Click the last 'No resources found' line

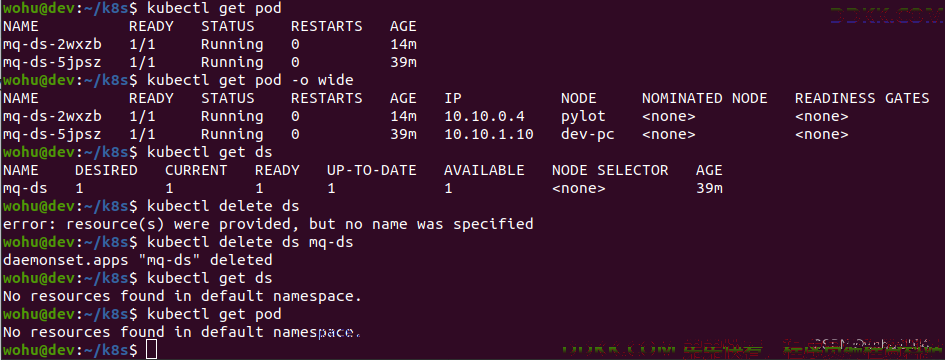tap(182, 332)
